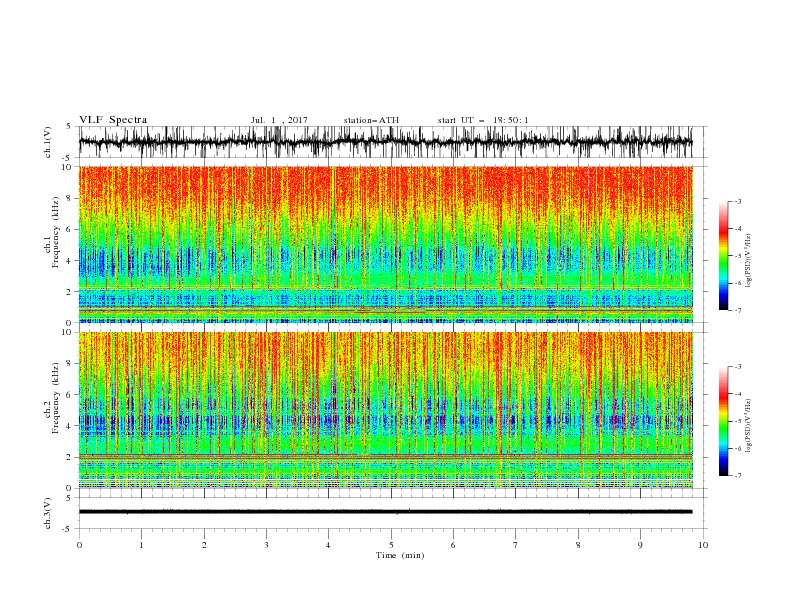Click the "Time (min)" axis title
The image size is (792, 612).
pos(400,555)
